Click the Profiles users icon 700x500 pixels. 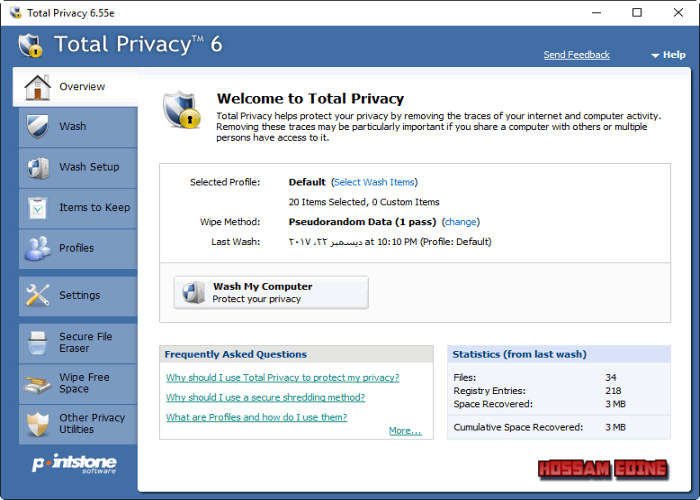[38, 248]
